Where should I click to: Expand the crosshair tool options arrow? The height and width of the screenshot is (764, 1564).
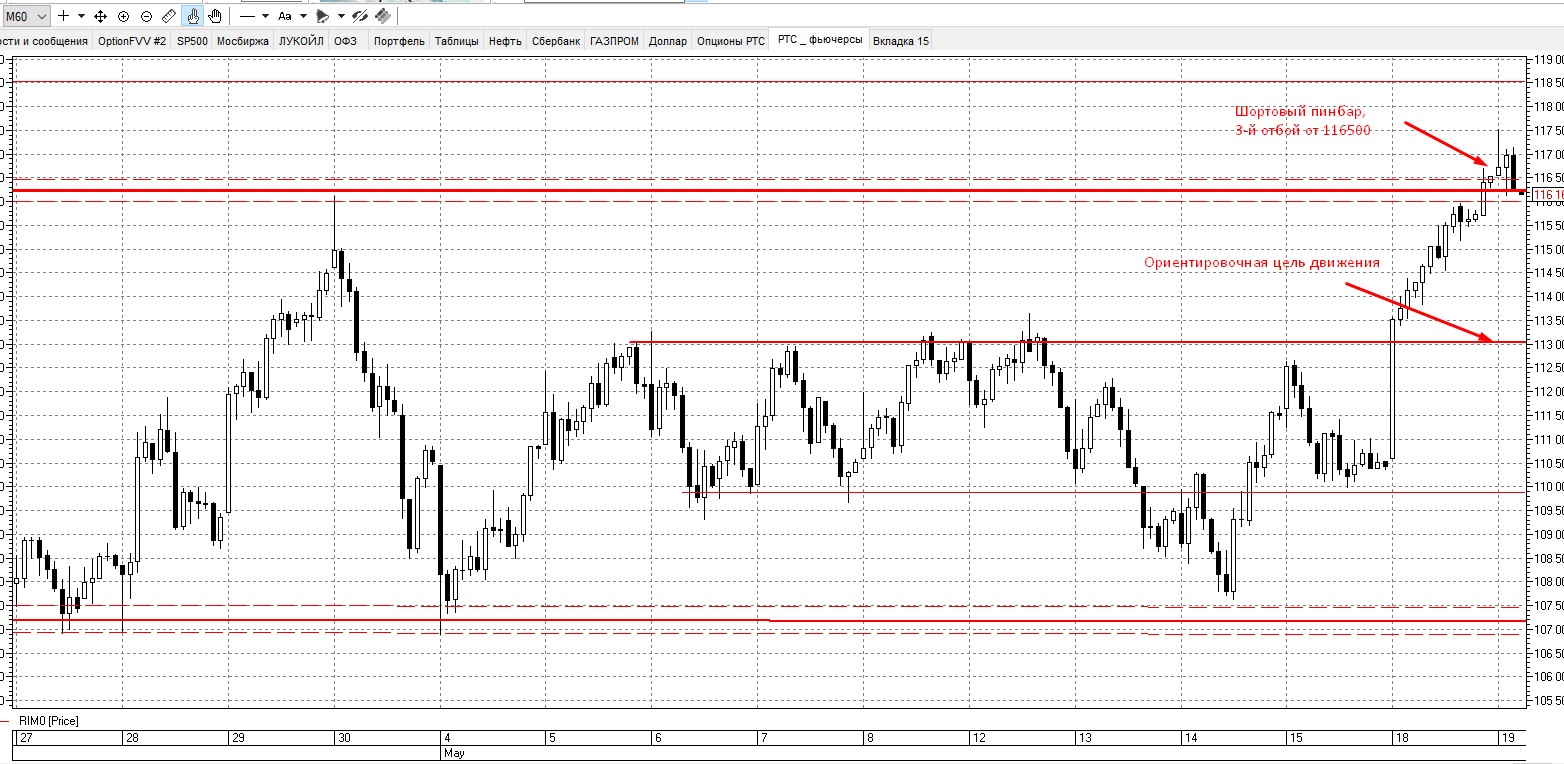coord(82,16)
